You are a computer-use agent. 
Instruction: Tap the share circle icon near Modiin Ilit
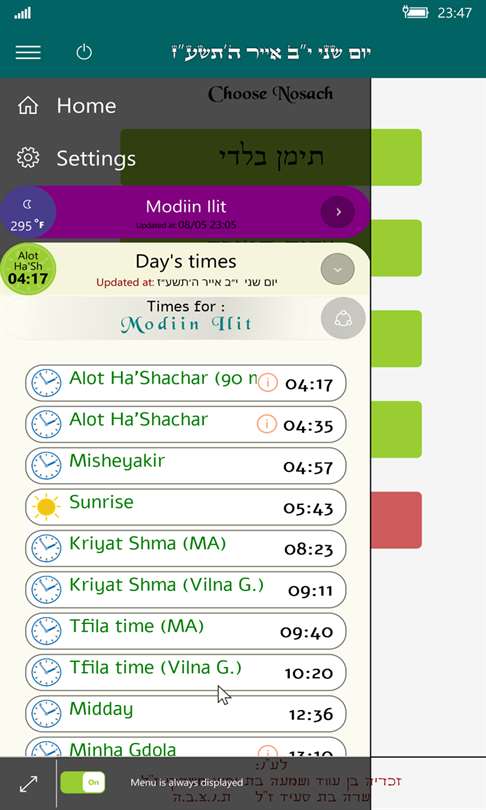tap(343, 319)
